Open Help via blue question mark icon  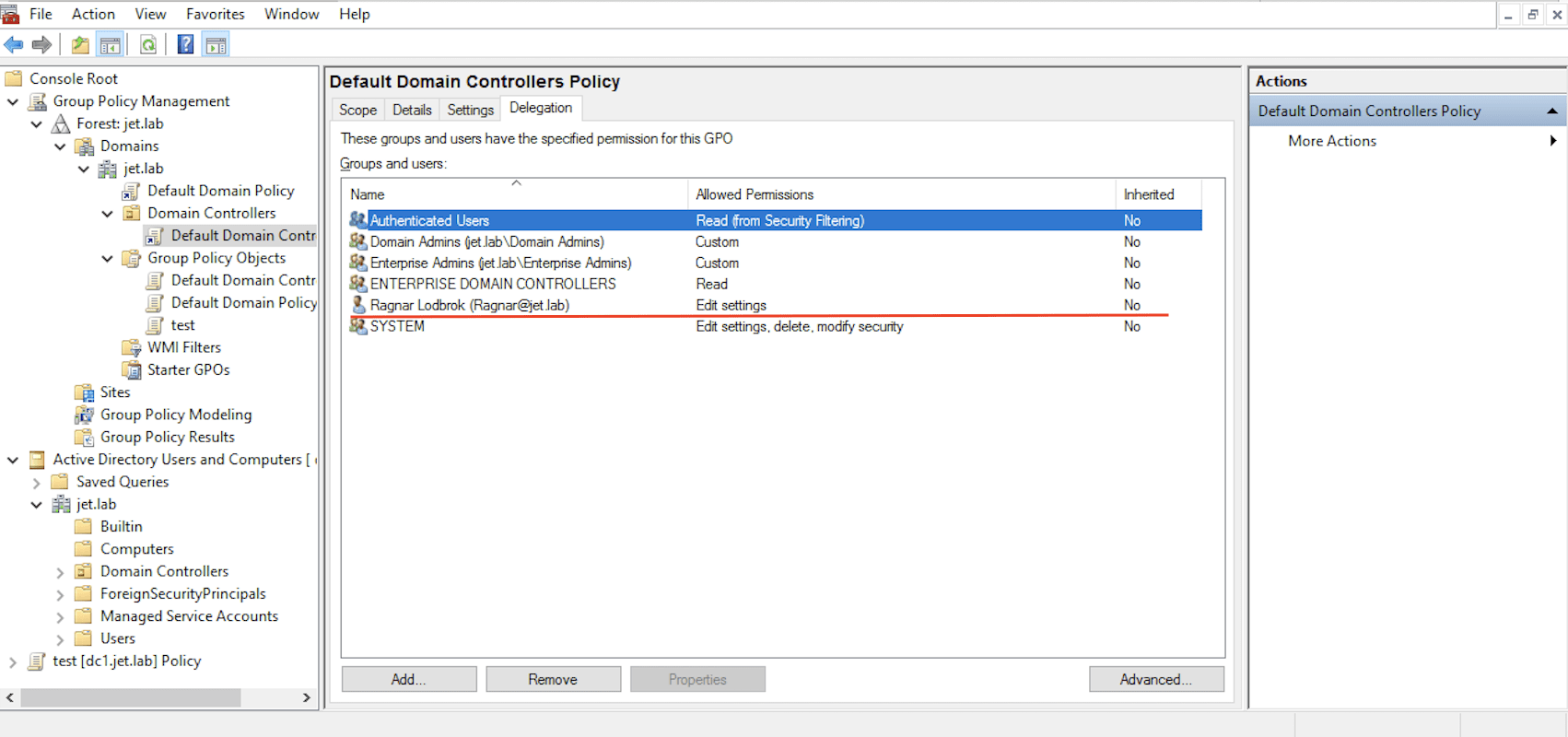(x=185, y=44)
